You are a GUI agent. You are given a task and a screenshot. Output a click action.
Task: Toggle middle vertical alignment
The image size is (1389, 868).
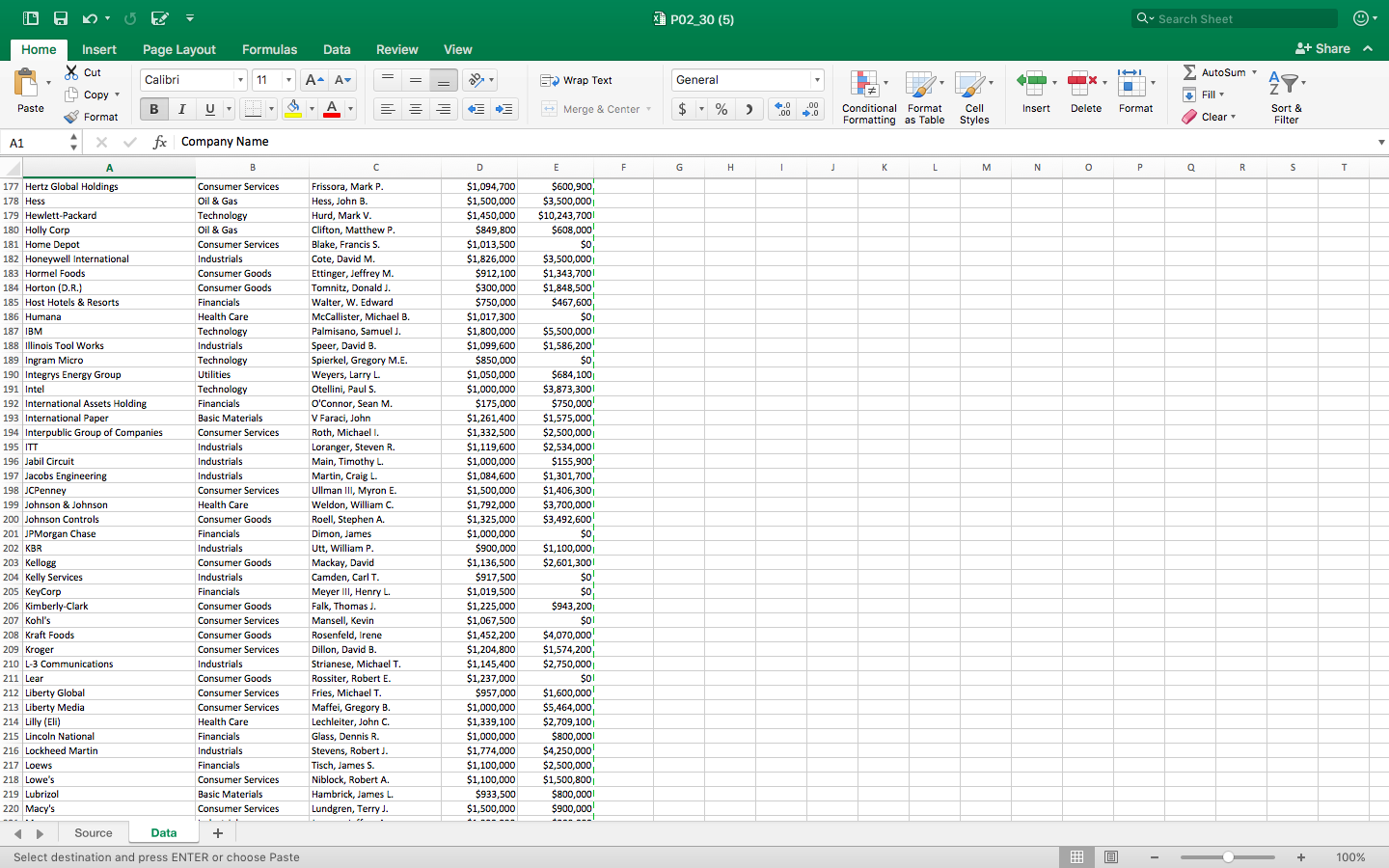[x=415, y=80]
